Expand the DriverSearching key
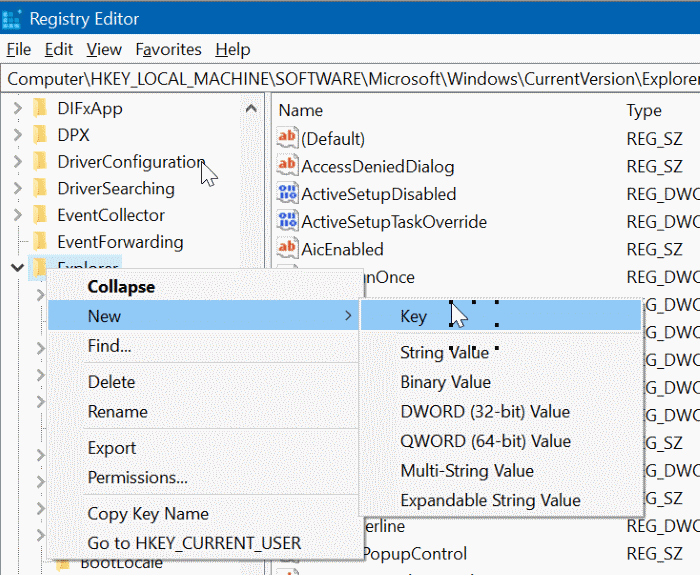 pyautogui.click(x=17, y=188)
